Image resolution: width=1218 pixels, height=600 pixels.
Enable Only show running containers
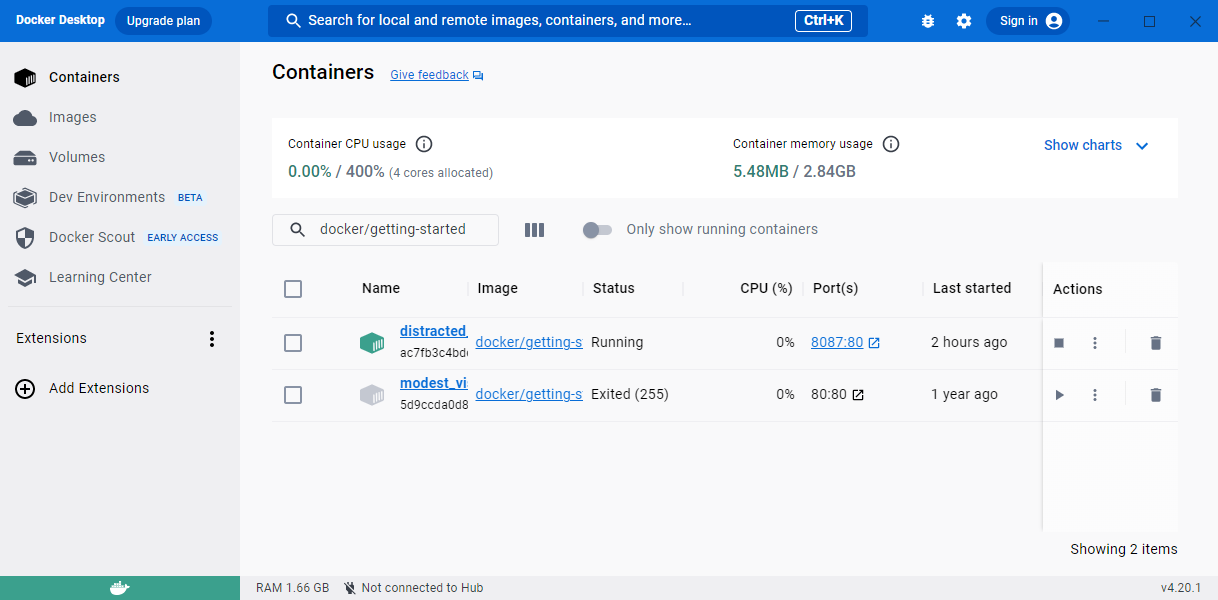(597, 229)
